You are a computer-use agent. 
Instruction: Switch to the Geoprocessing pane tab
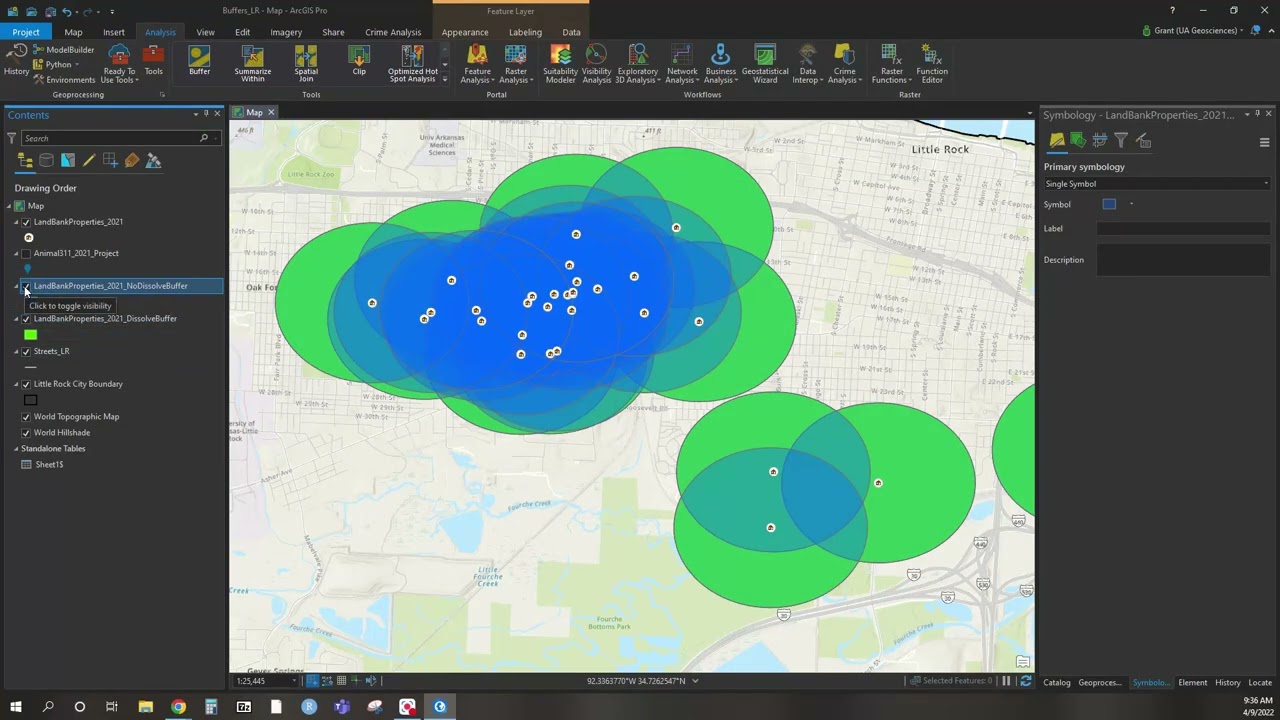[1099, 683]
